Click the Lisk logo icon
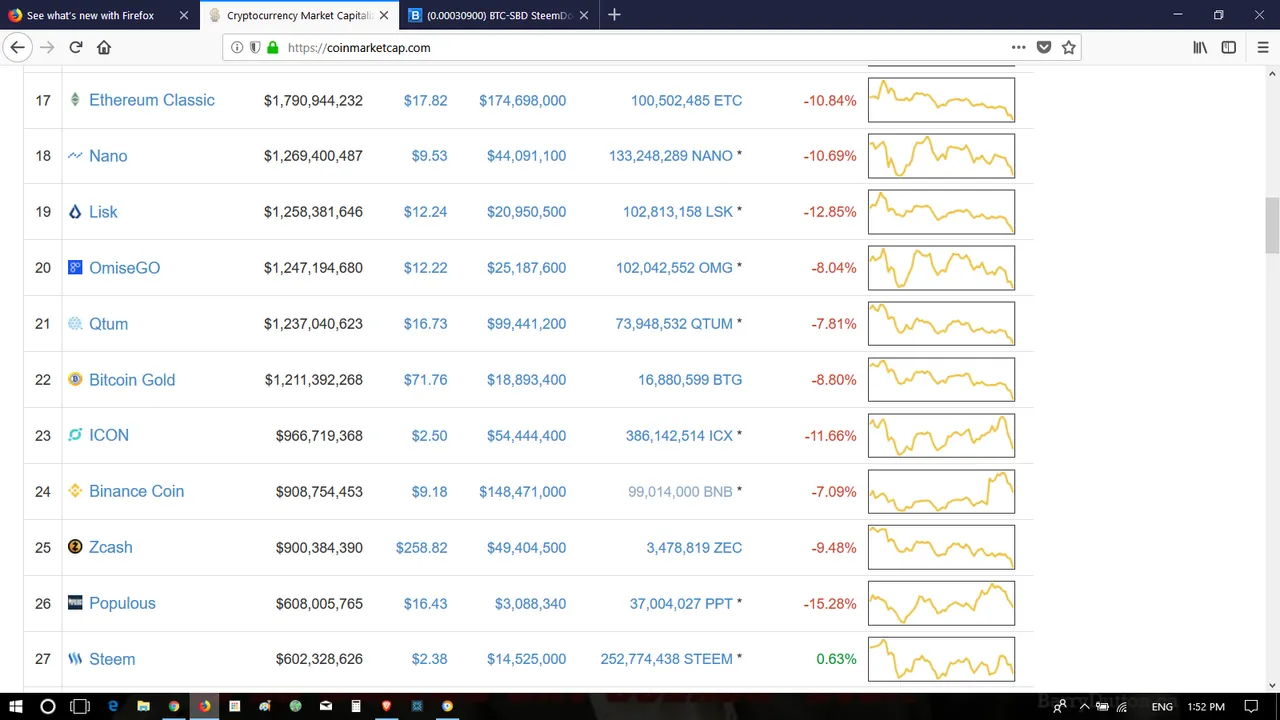Viewport: 1280px width, 720px height. point(75,212)
